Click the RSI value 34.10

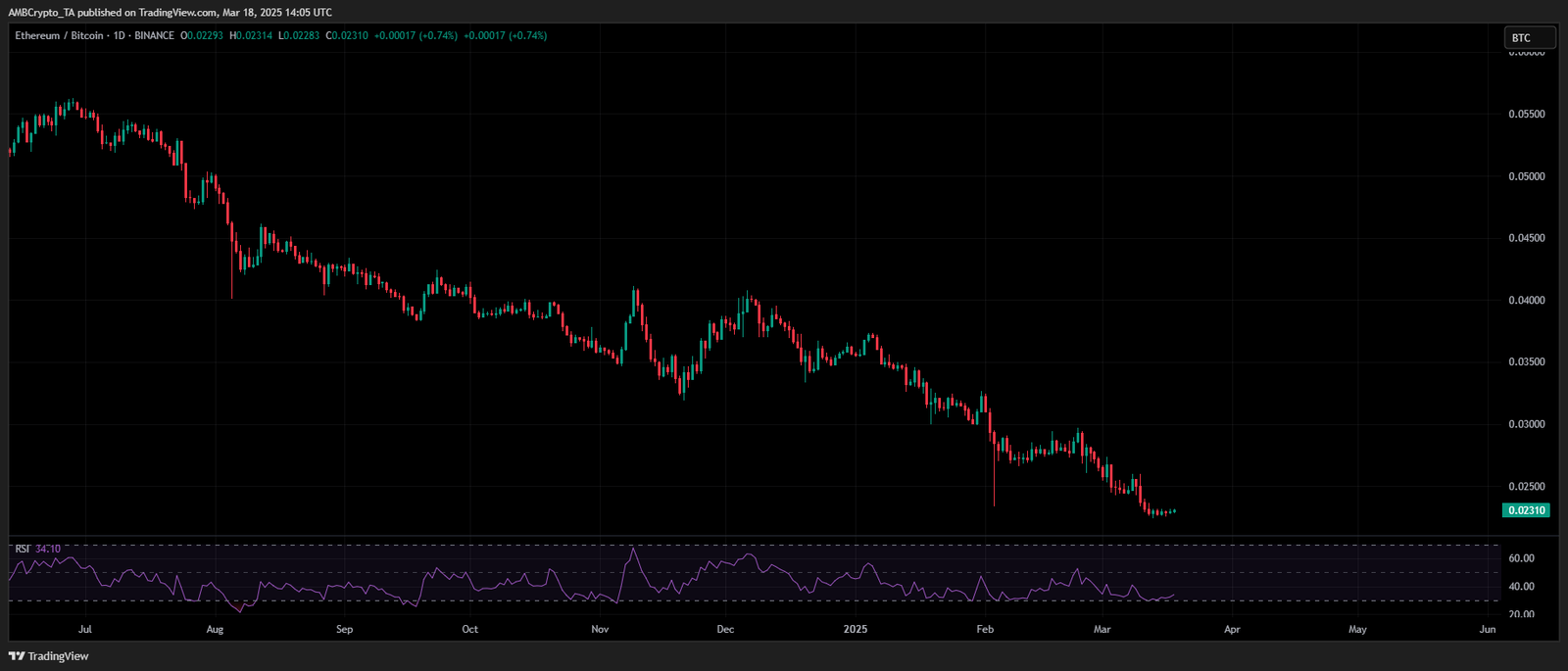click(x=48, y=550)
